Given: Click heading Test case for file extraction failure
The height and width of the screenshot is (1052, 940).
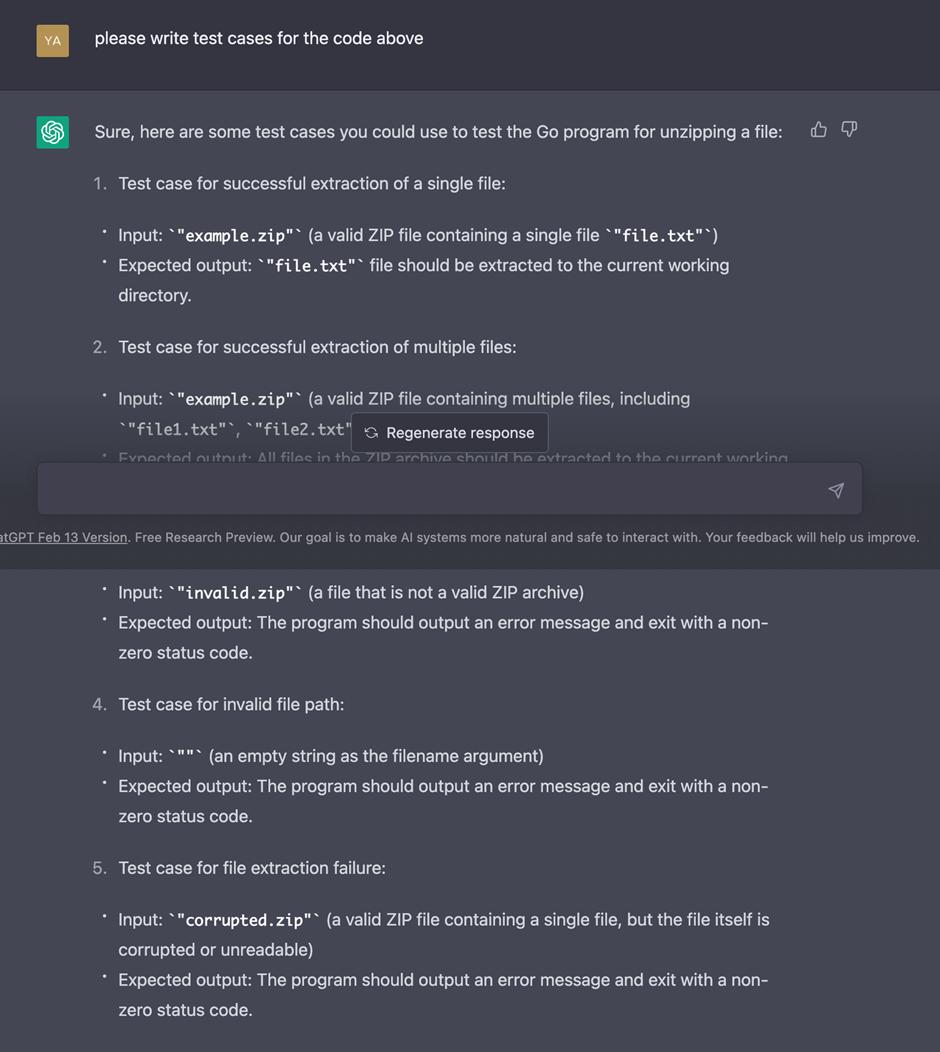Looking at the screenshot, I should (x=252, y=868).
